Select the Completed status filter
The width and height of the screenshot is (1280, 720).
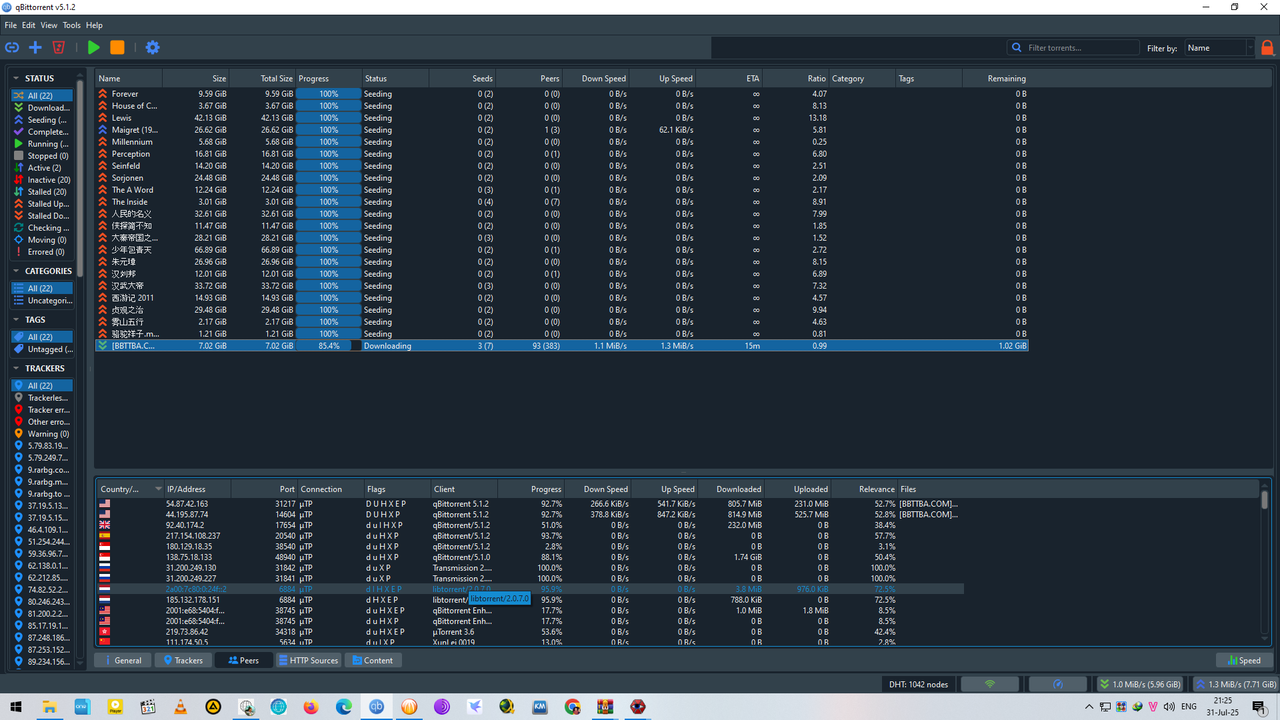coord(42,132)
